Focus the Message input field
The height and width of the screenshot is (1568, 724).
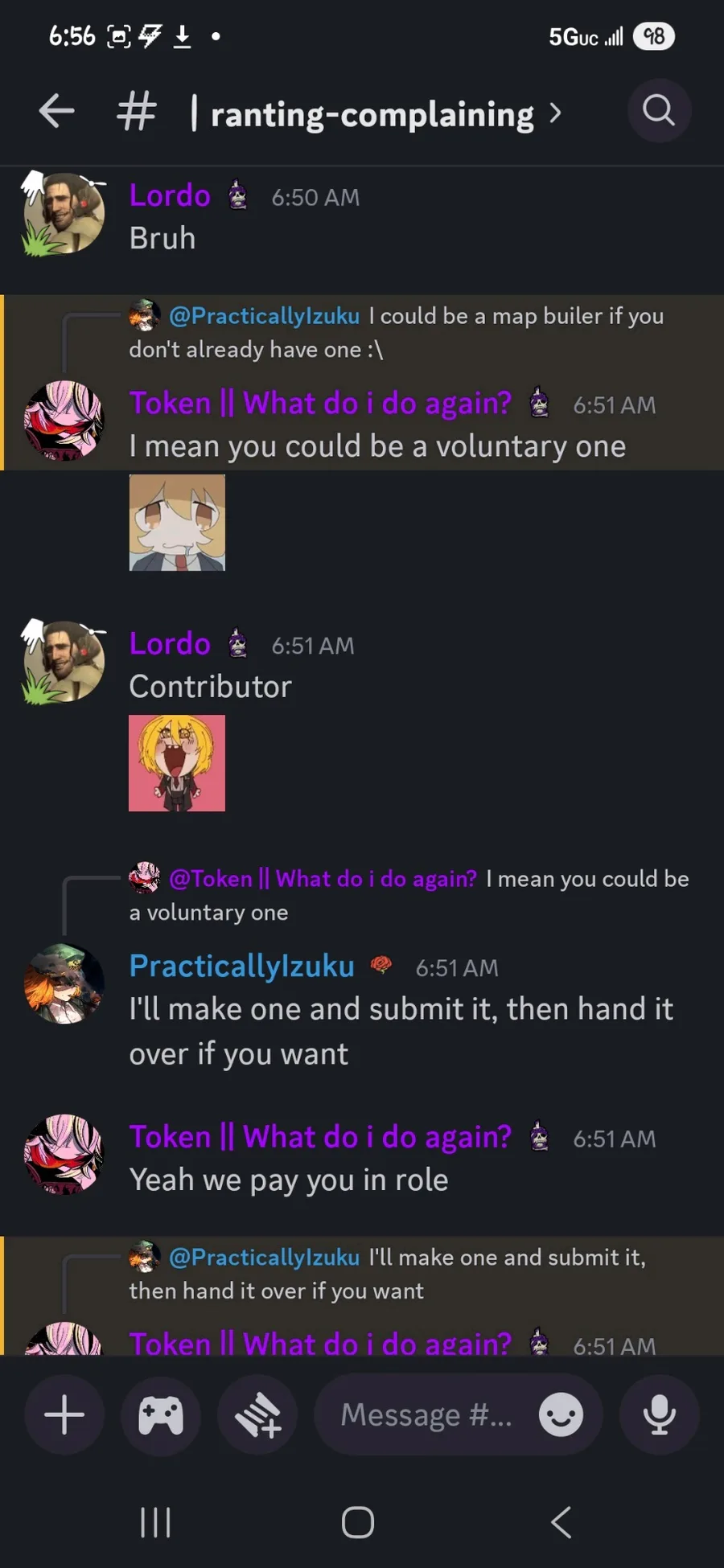click(x=426, y=1414)
